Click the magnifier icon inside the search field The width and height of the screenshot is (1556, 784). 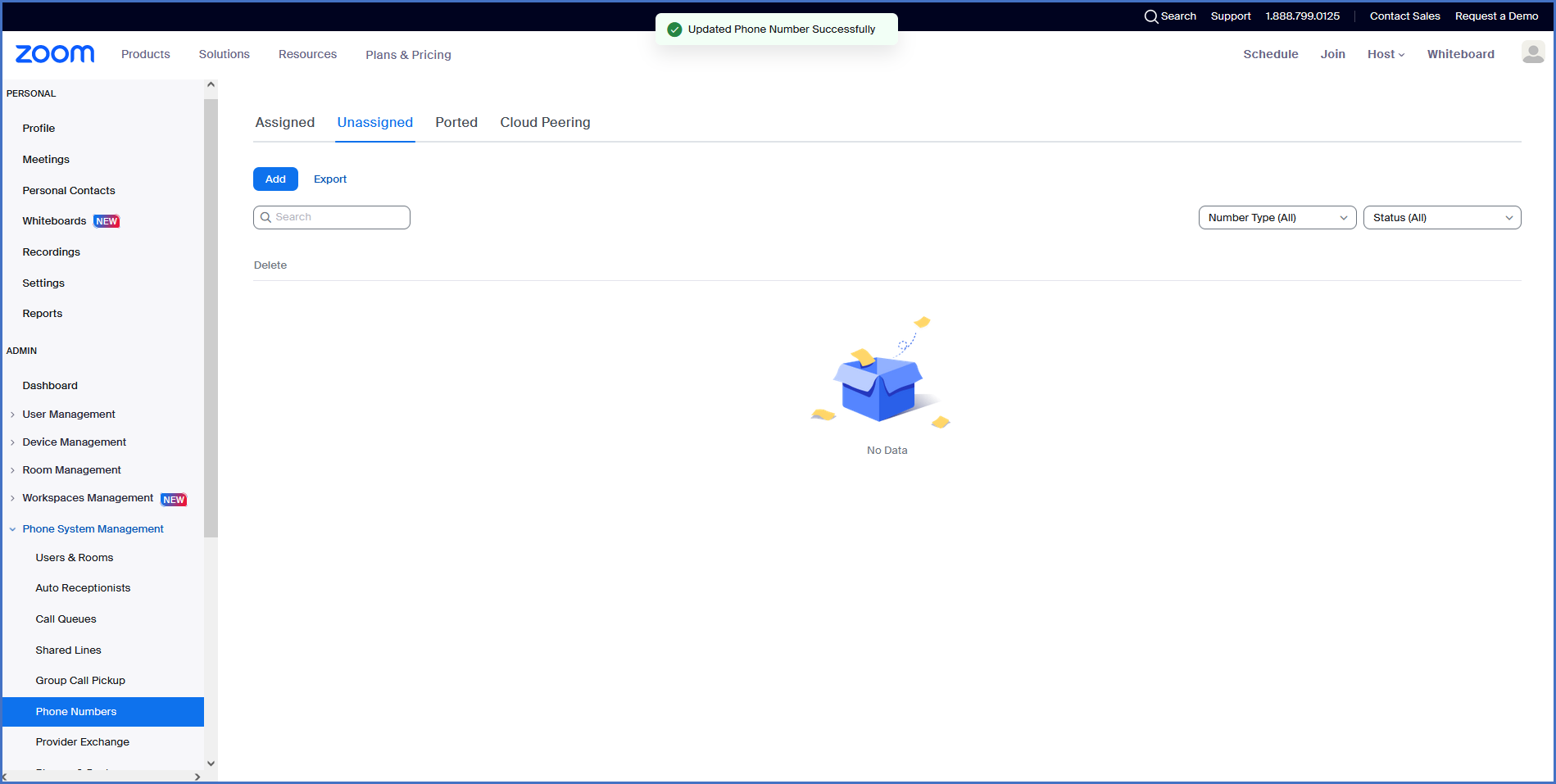tap(265, 216)
